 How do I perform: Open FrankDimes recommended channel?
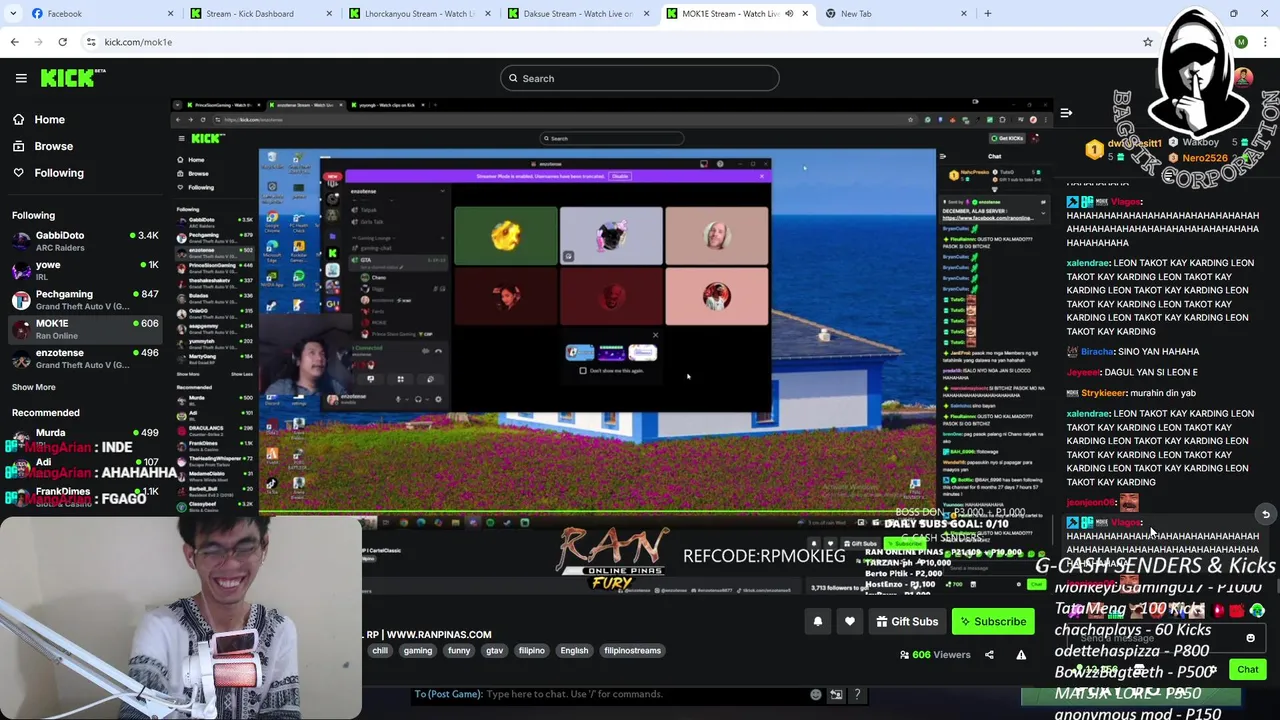pyautogui.click(x=85, y=495)
